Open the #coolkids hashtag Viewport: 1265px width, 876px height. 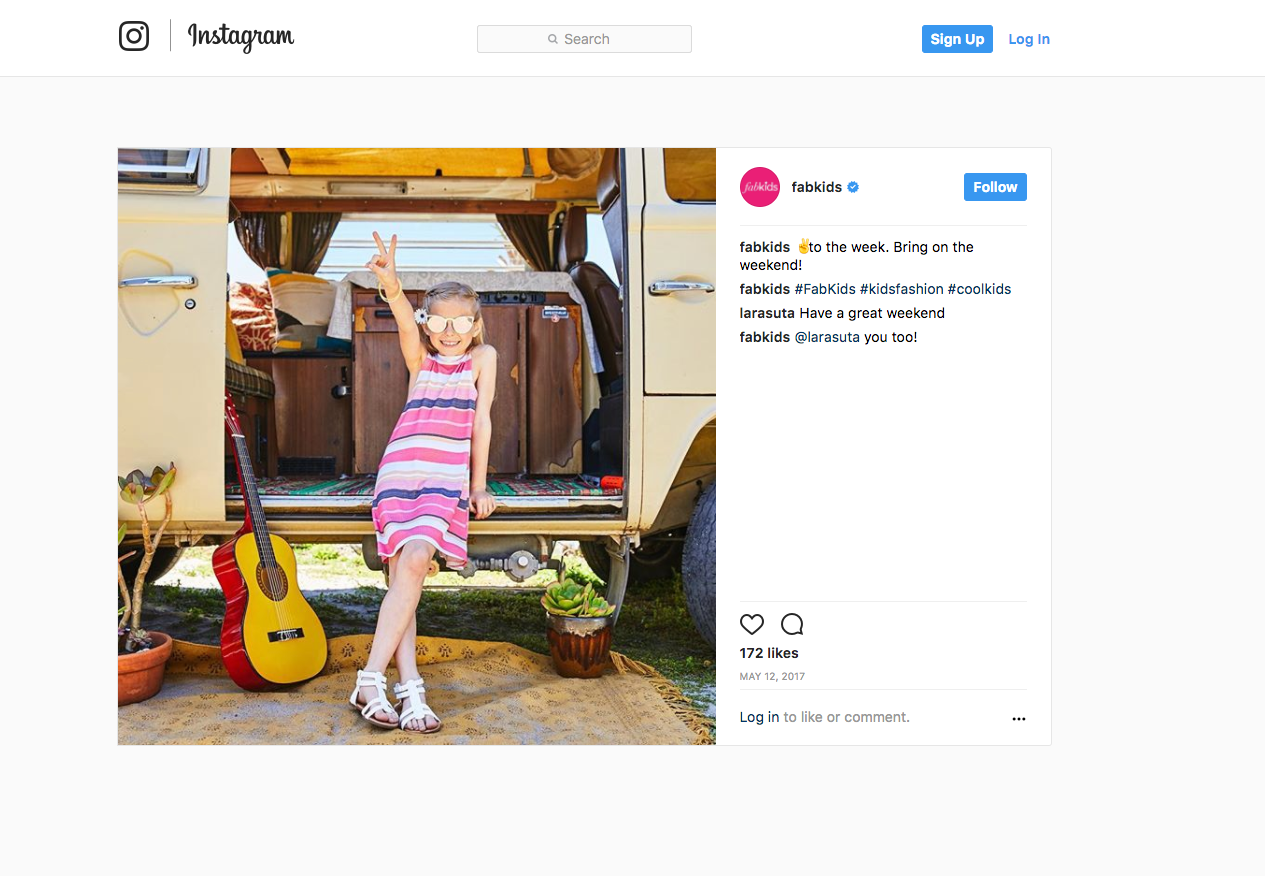tap(980, 289)
